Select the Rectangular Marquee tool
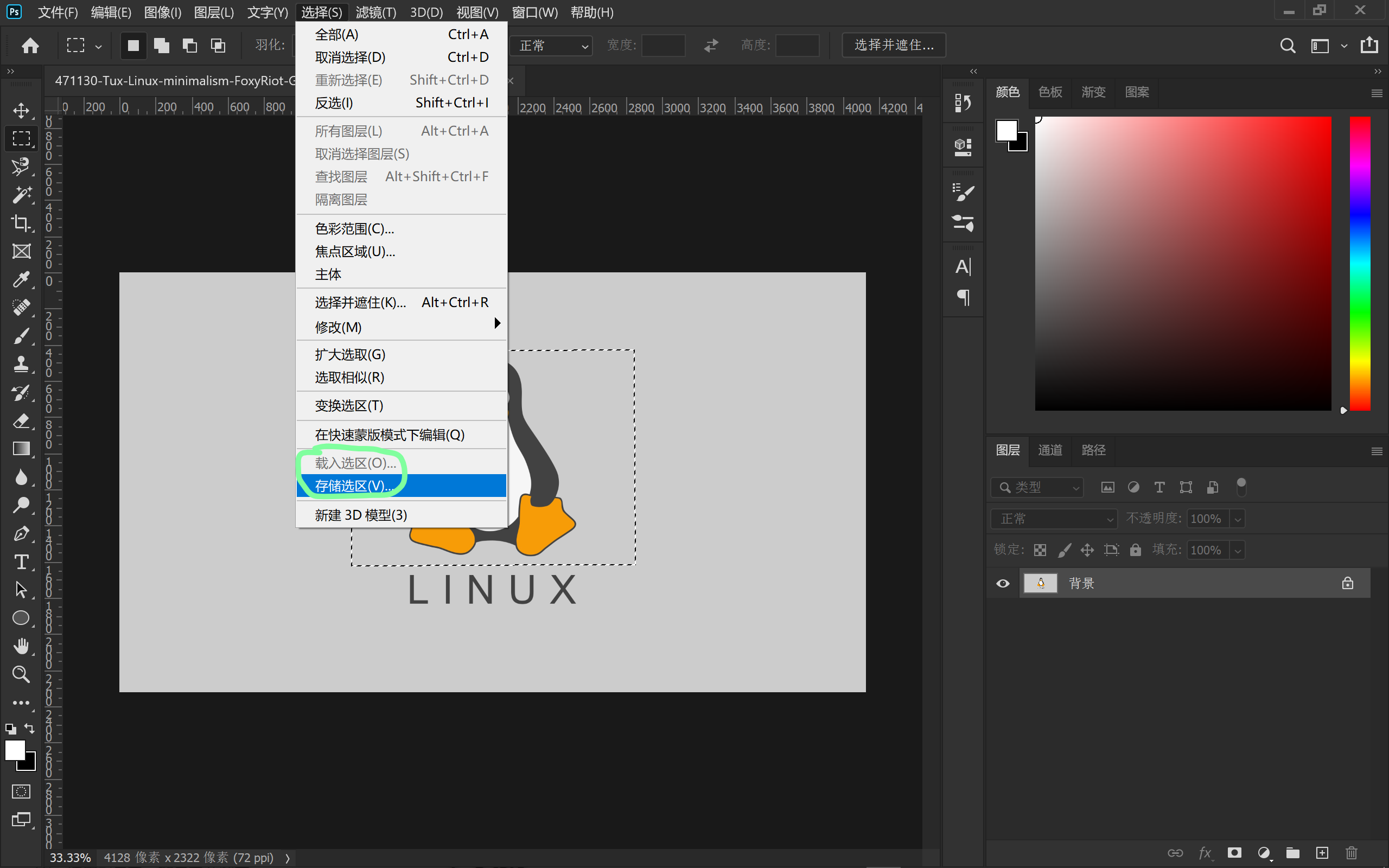The height and width of the screenshot is (868, 1389). [21, 138]
